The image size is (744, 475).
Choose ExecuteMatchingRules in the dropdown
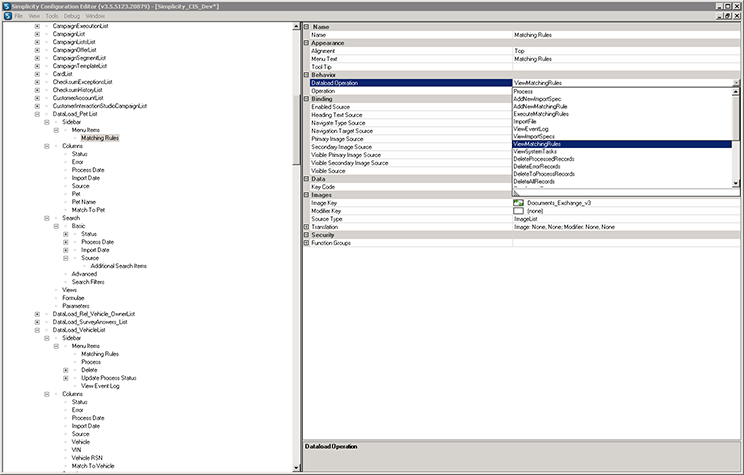pos(622,114)
